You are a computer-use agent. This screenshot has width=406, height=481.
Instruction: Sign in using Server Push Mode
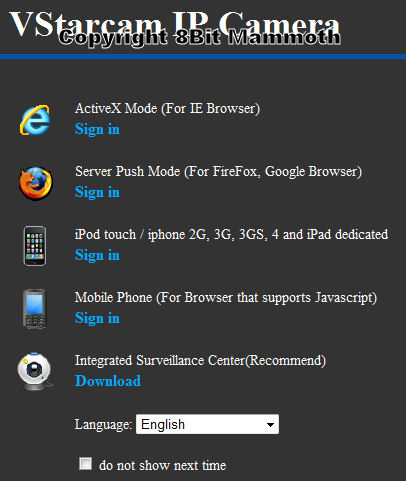(x=97, y=192)
